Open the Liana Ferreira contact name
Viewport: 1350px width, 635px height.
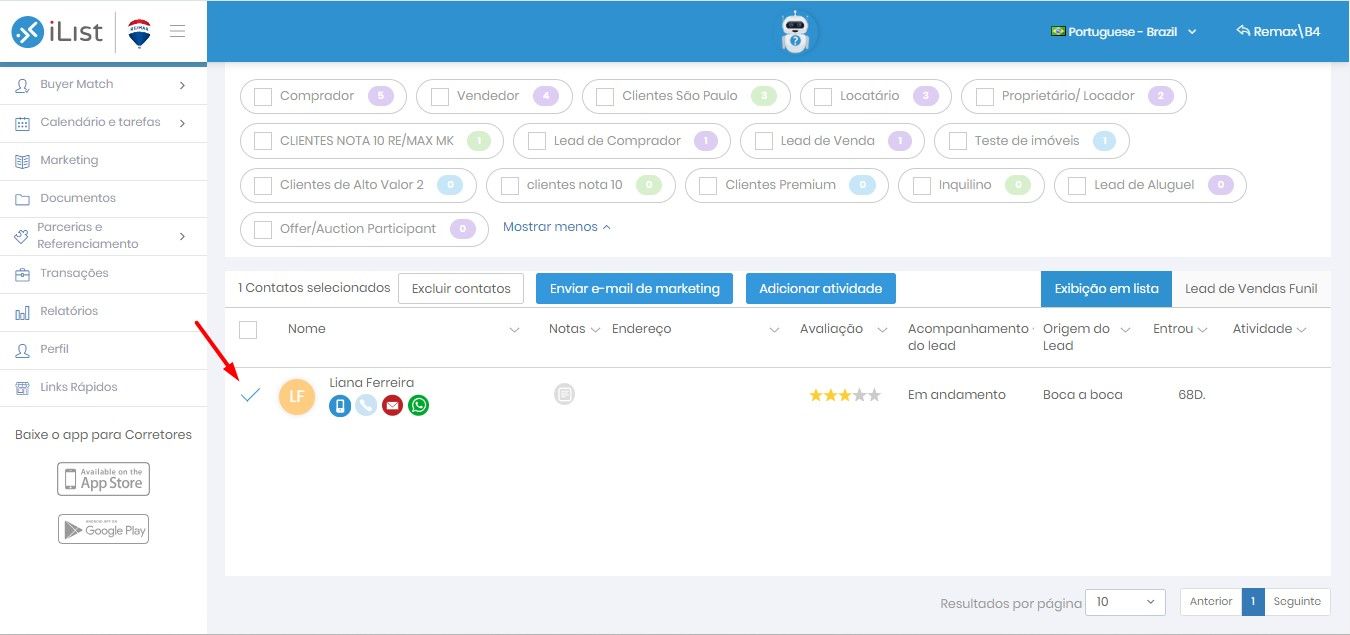point(371,382)
